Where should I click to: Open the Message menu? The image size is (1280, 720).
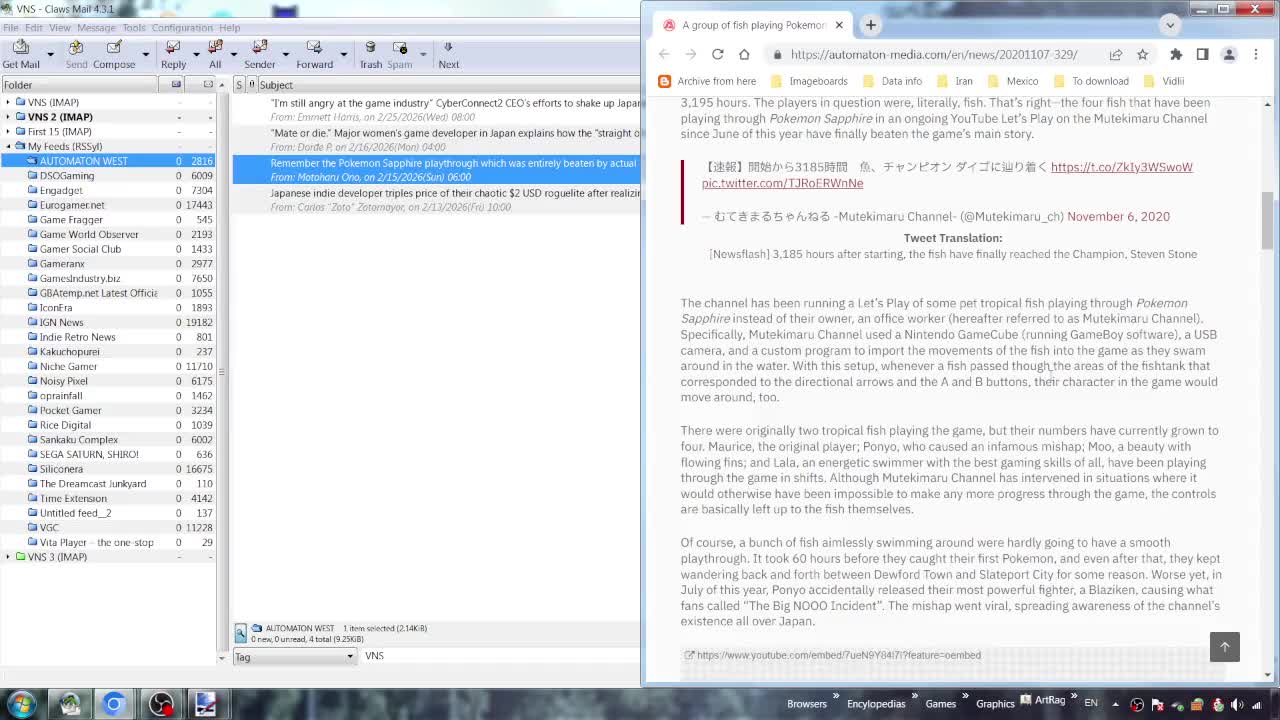point(96,28)
